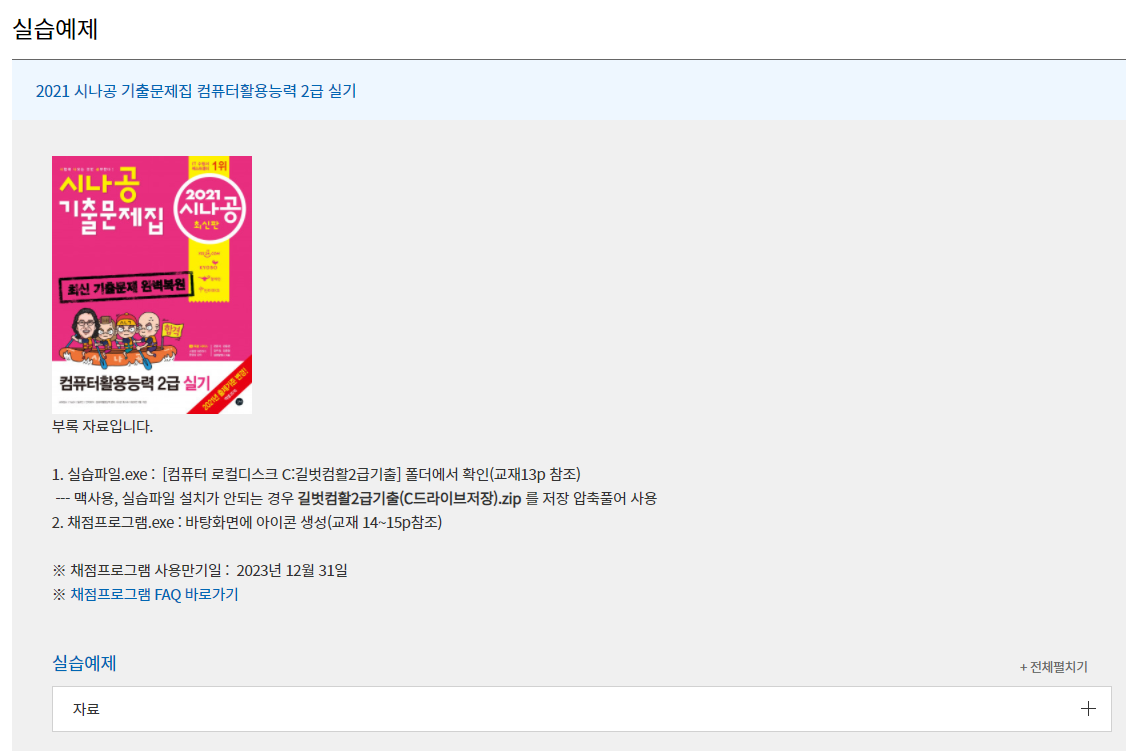Click the top 실습예제 page heading
This screenshot has height=751, width=1126.
pyautogui.click(x=55, y=29)
